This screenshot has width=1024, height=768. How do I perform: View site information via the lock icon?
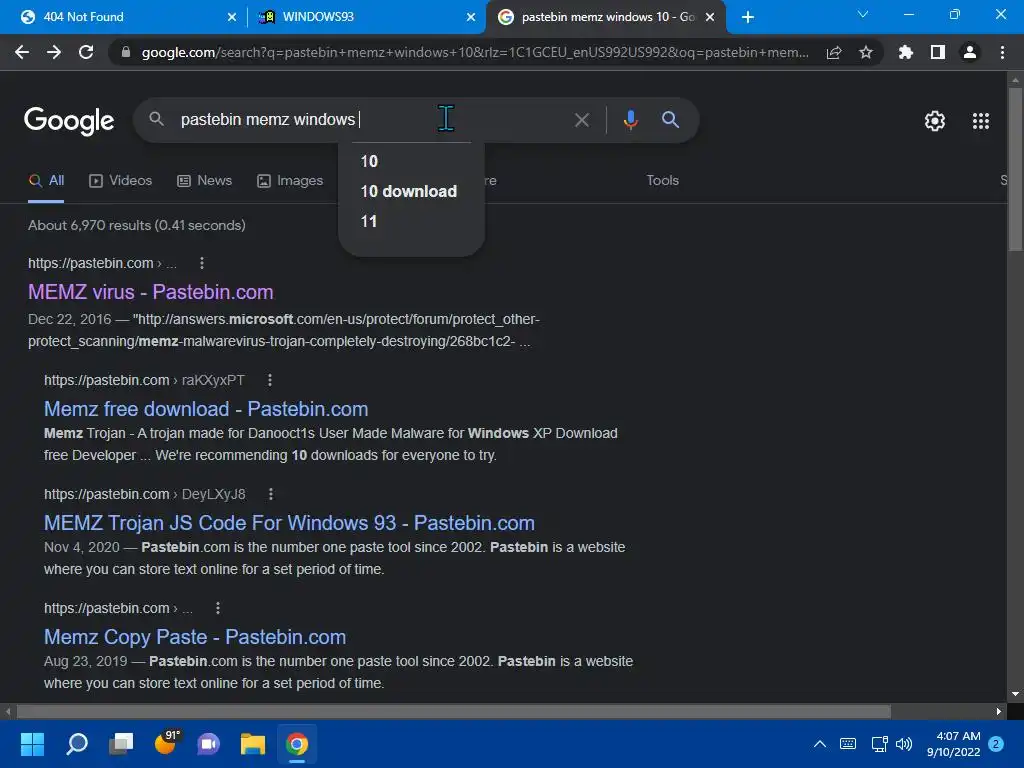click(126, 52)
